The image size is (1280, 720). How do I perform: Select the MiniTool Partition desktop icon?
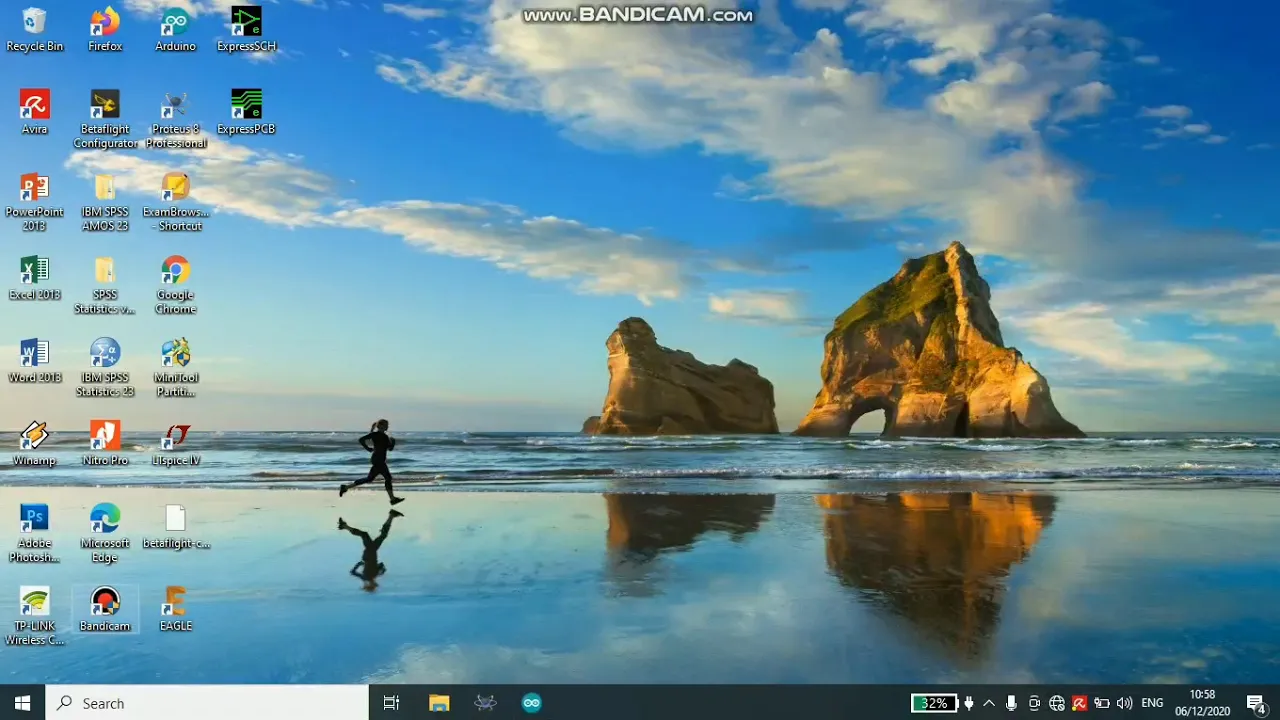click(175, 368)
